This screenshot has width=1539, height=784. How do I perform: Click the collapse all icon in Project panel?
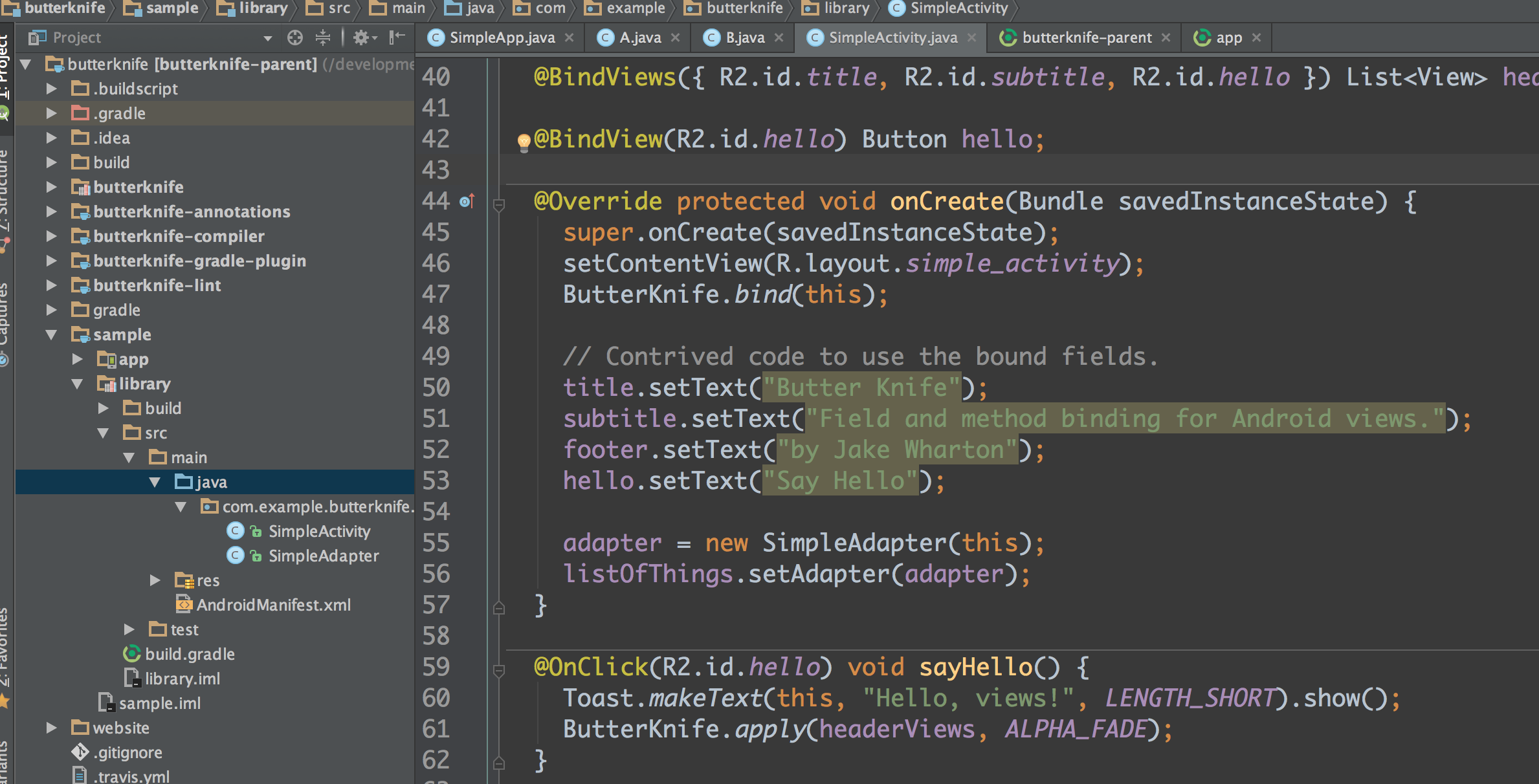pos(322,38)
